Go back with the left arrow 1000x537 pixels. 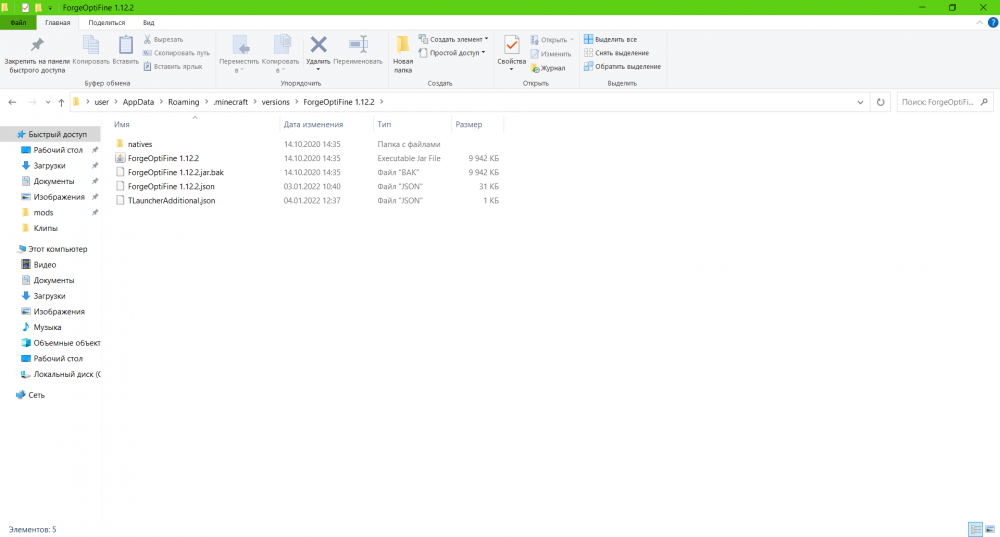tap(12, 102)
